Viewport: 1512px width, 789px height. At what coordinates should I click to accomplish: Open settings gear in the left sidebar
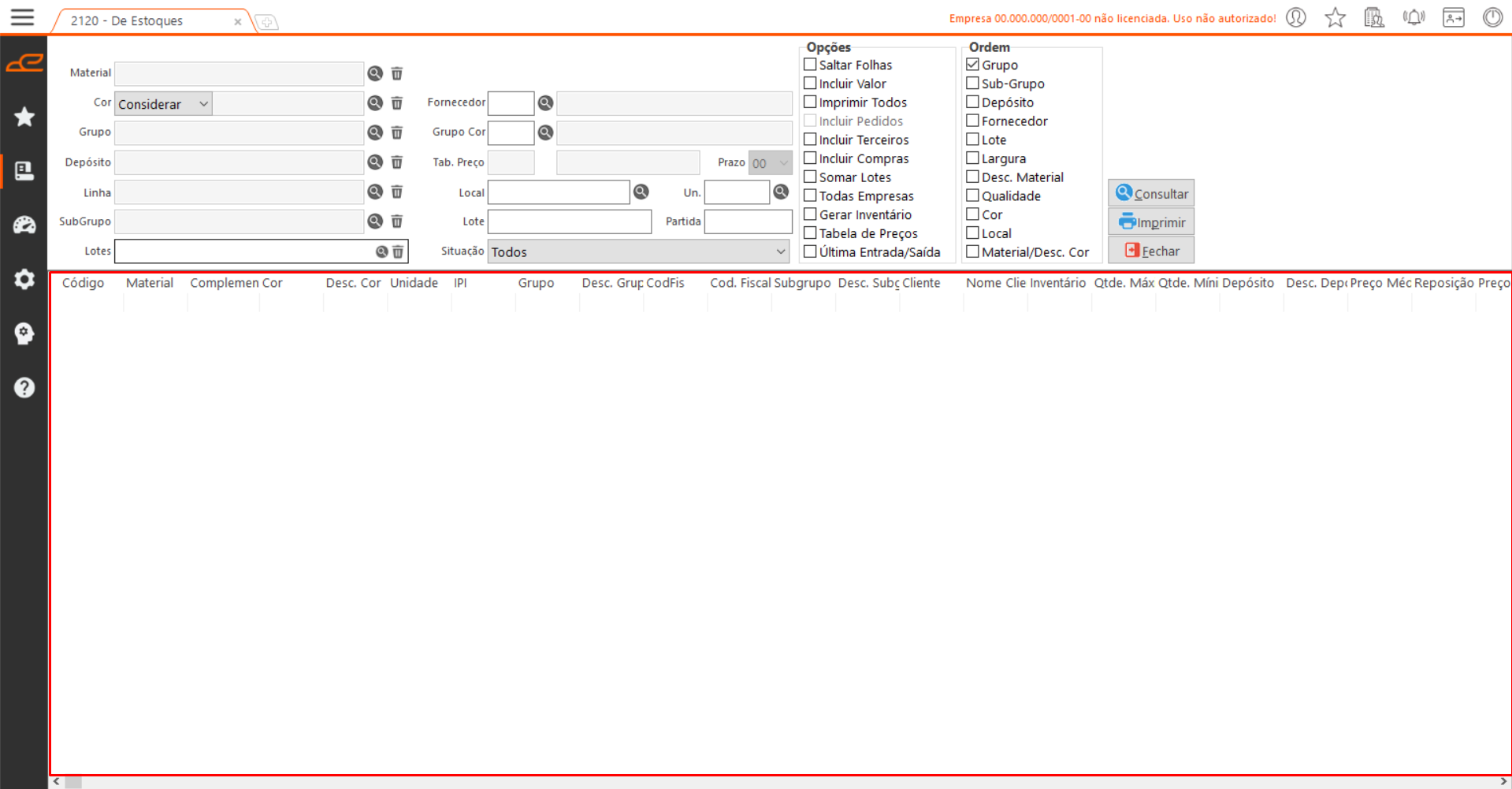coord(24,279)
